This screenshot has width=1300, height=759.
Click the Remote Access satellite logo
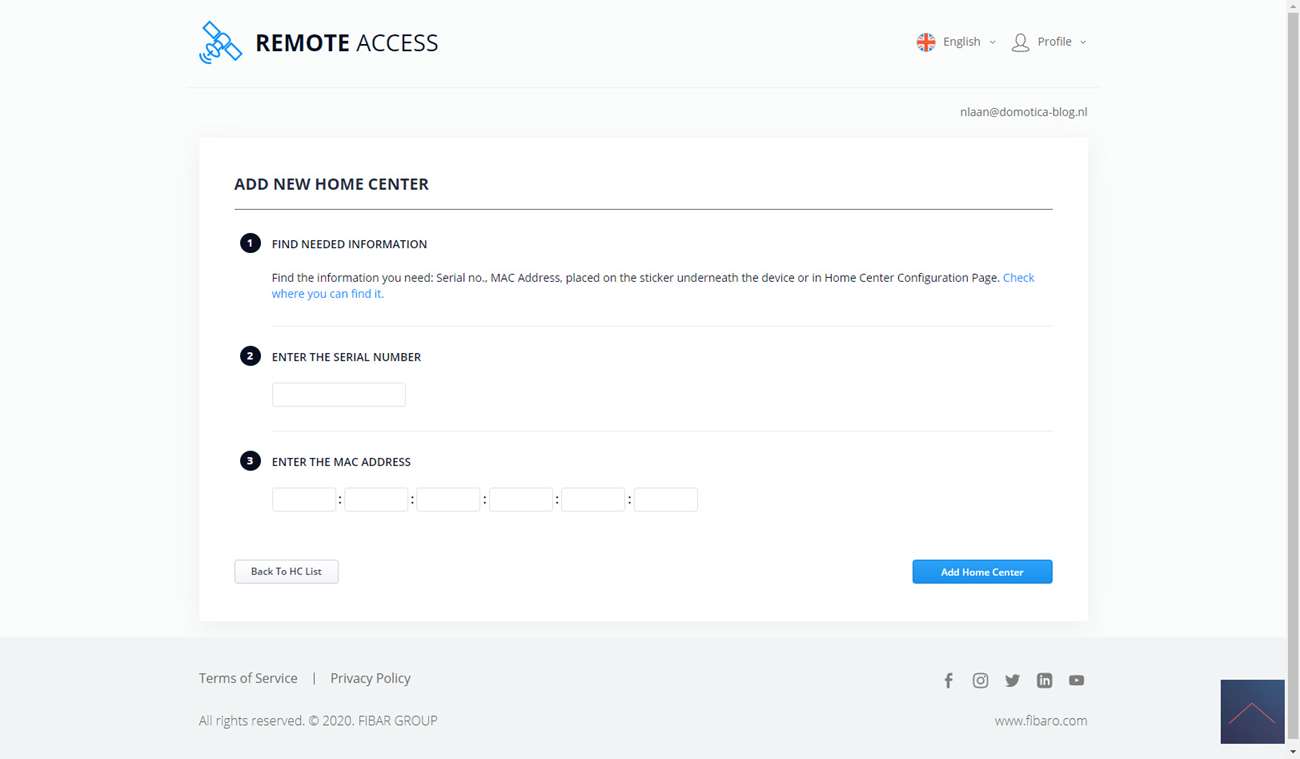click(x=220, y=43)
